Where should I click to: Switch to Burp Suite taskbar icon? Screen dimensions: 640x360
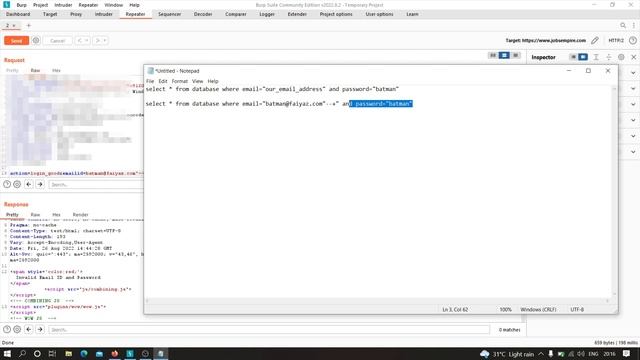point(130,354)
